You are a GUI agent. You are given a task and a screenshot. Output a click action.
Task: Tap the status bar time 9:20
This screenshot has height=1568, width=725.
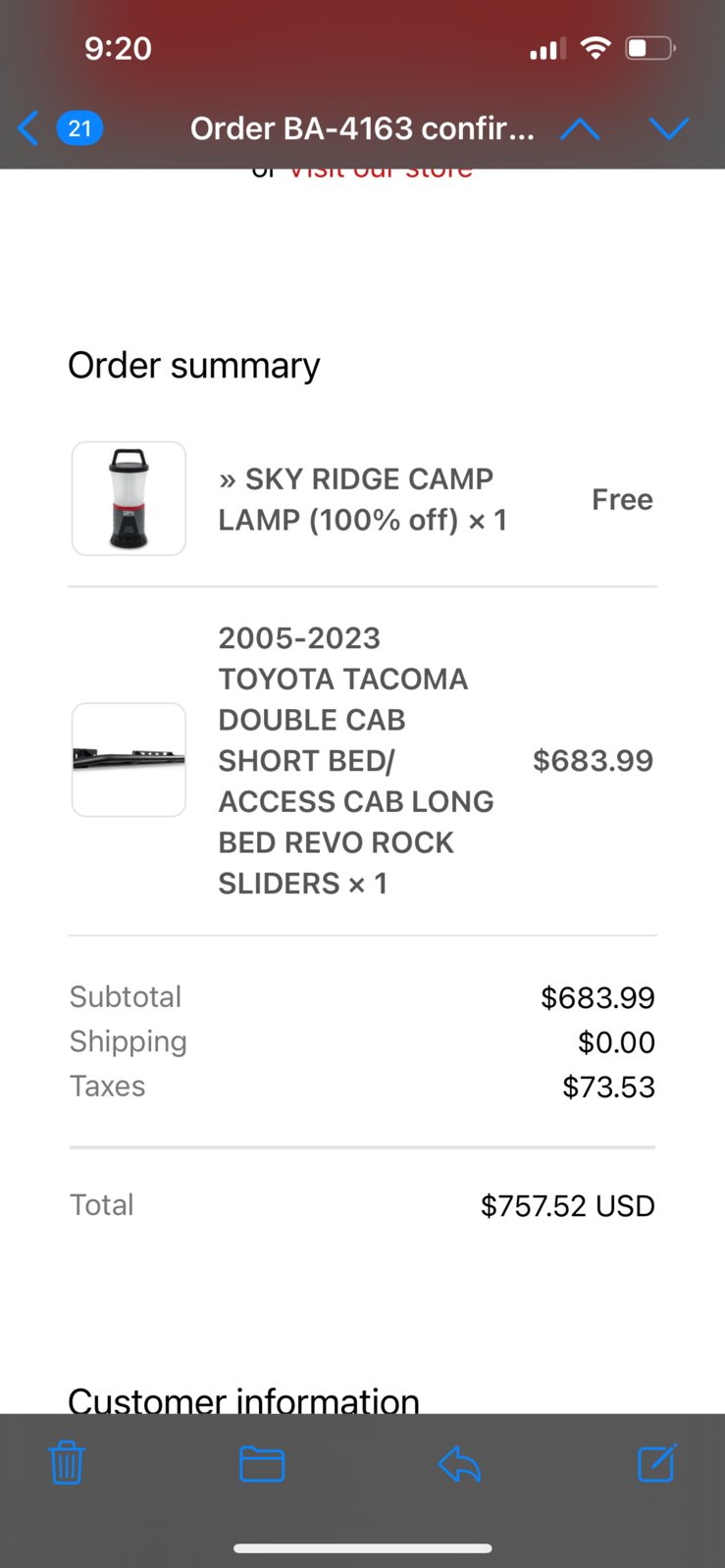coord(118,48)
